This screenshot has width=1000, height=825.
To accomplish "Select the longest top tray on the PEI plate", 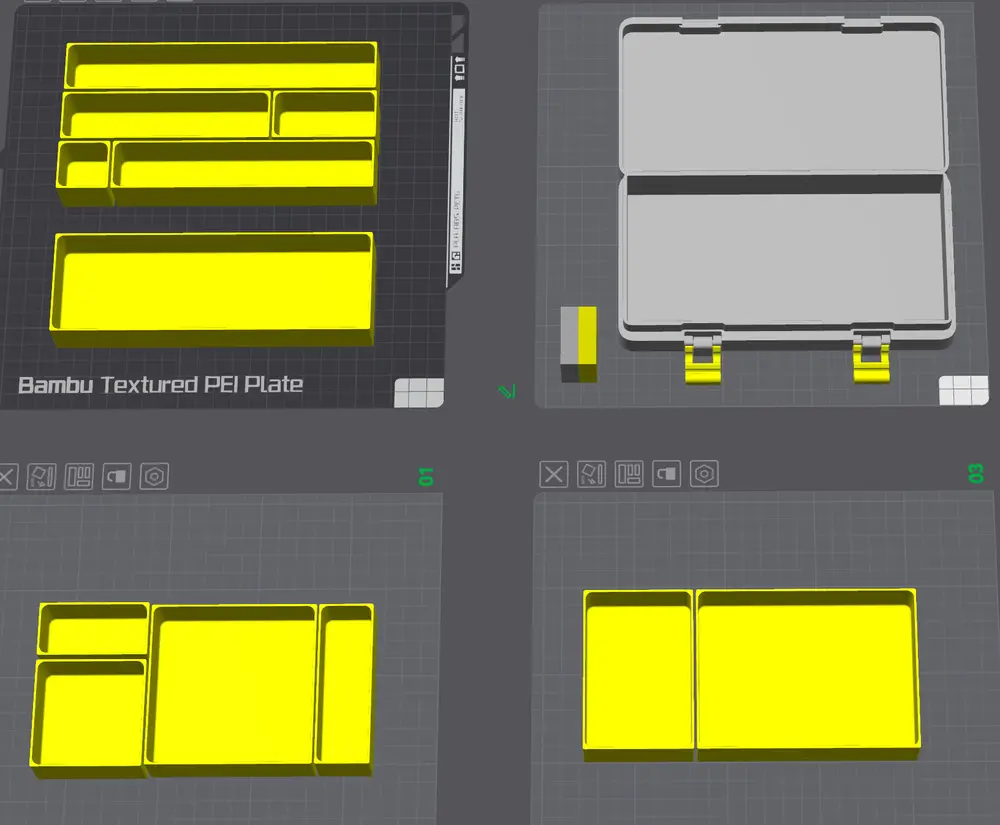I will (x=221, y=65).
